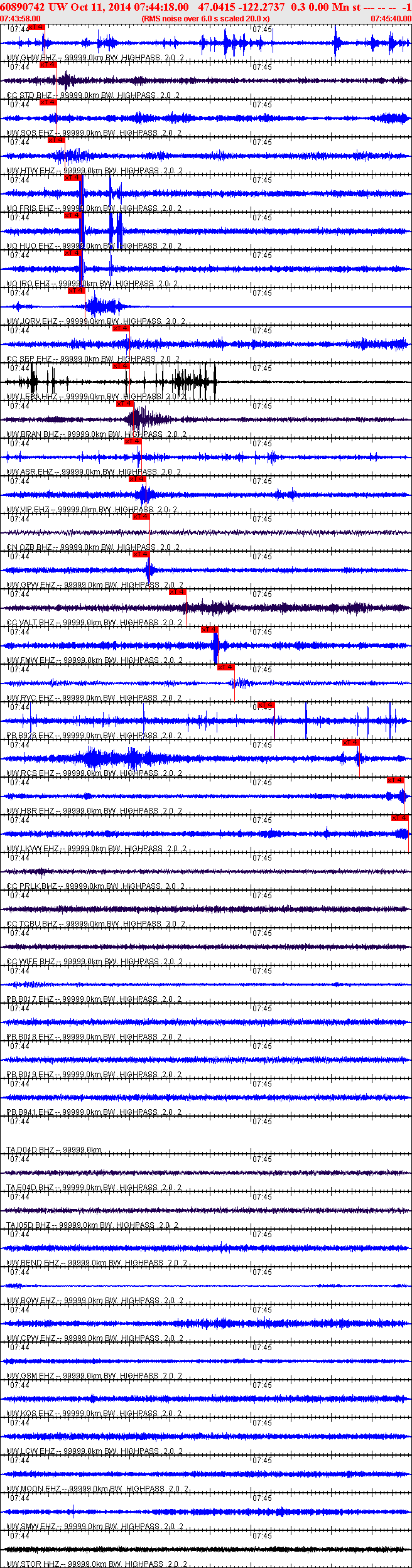Click the 'TA D04D BHZ' station label
The height and width of the screenshot is (1568, 412).
[x=30, y=1150]
